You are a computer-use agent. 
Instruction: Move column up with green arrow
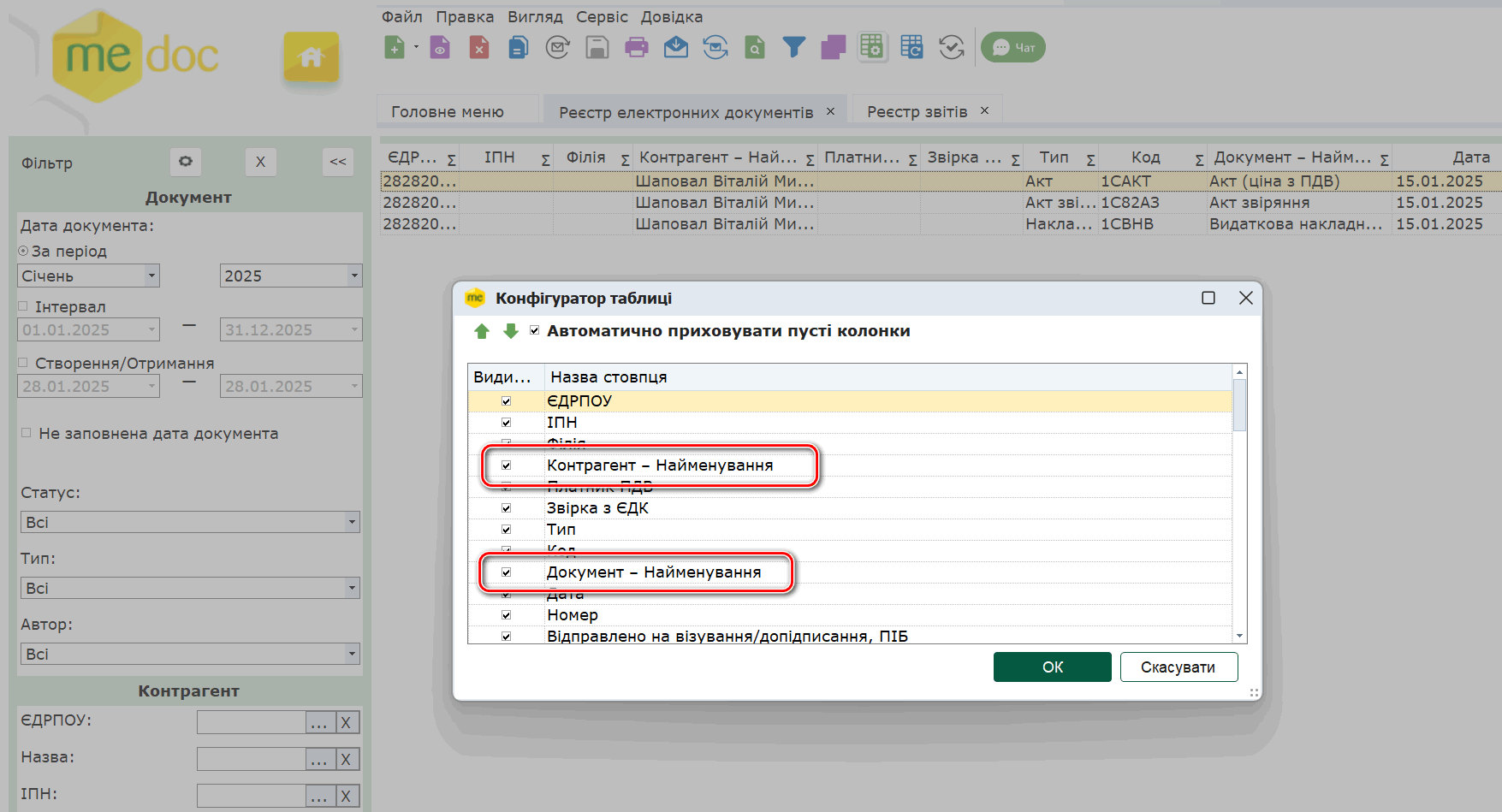tap(482, 332)
